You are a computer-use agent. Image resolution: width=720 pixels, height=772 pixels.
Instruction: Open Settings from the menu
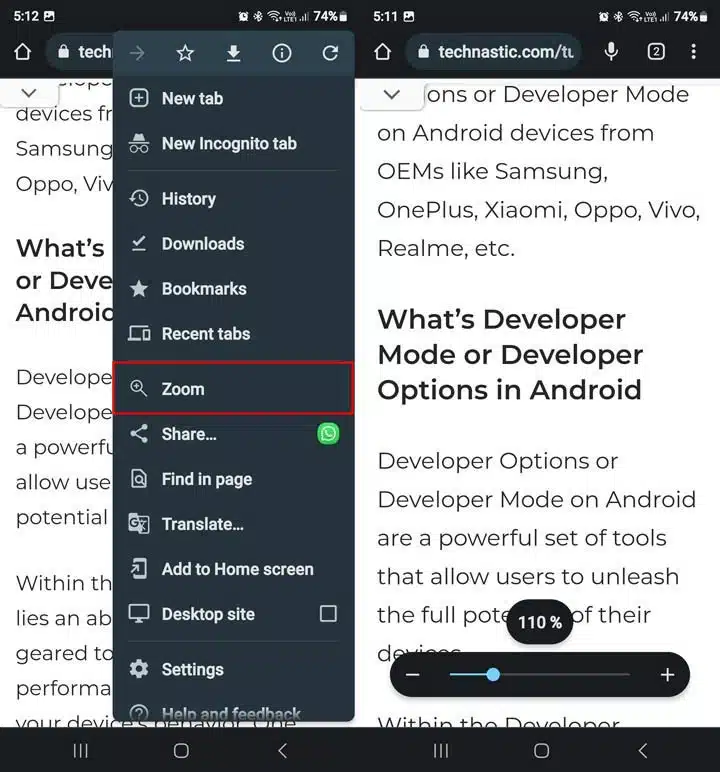[233, 670]
